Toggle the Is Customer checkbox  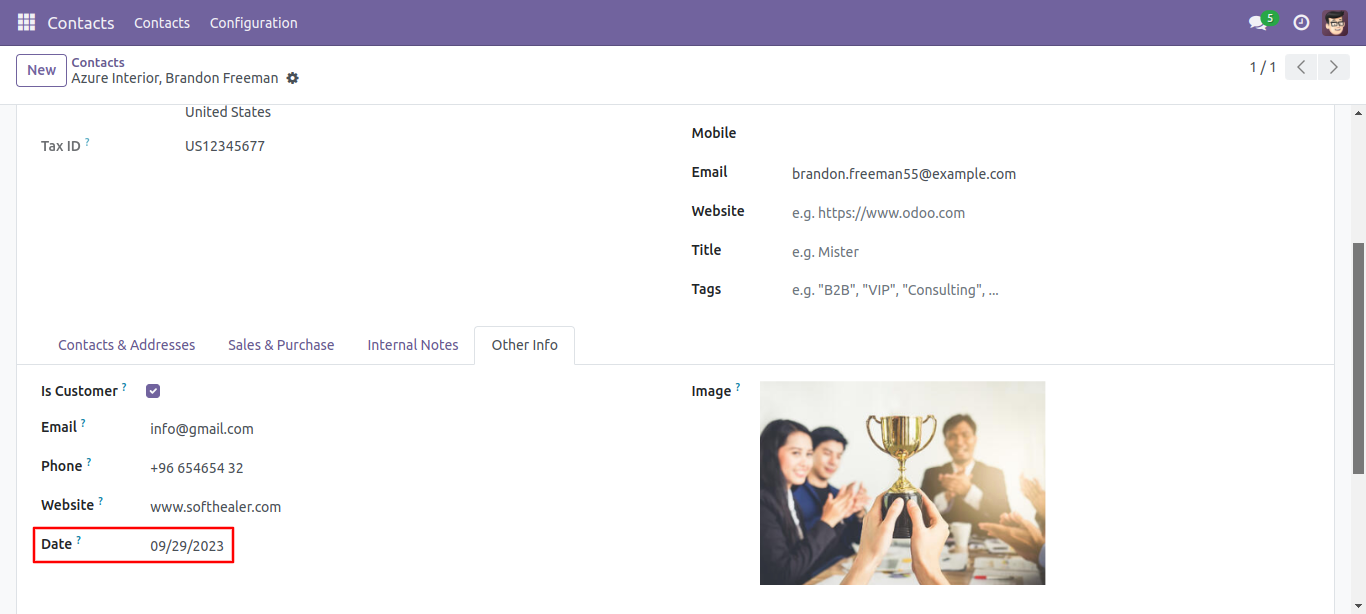click(153, 391)
